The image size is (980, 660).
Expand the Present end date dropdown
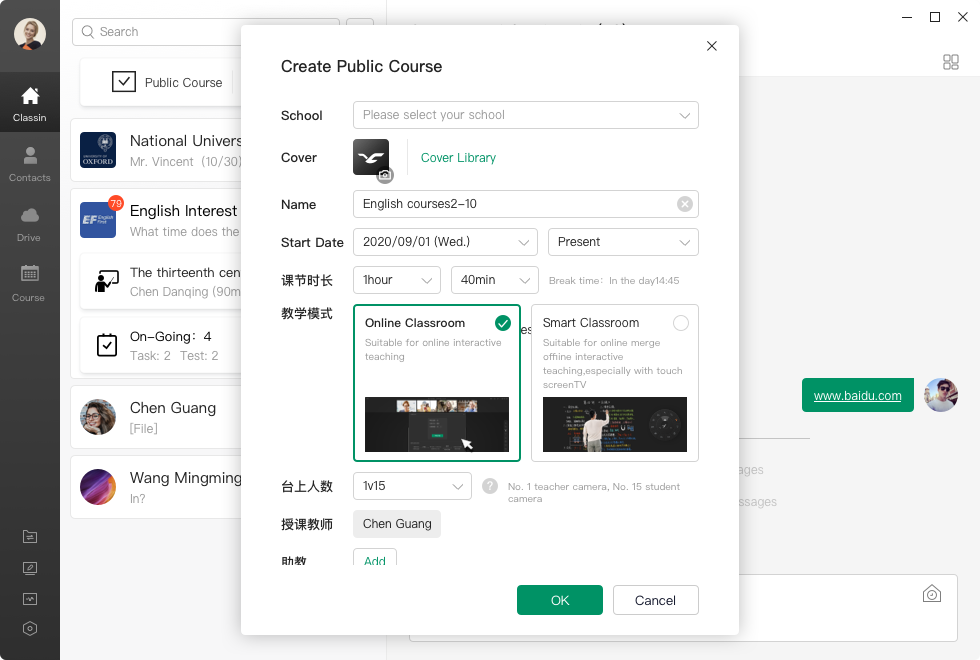(622, 242)
